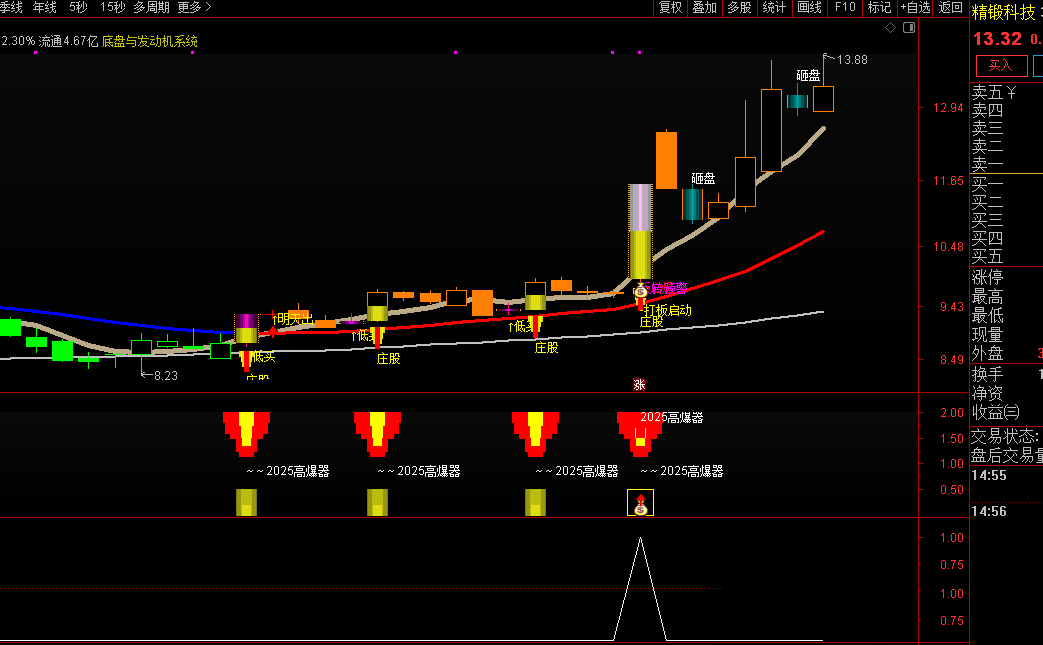Select the 15秒 period tab
Viewport: 1043px width, 645px height.
click(112, 7)
